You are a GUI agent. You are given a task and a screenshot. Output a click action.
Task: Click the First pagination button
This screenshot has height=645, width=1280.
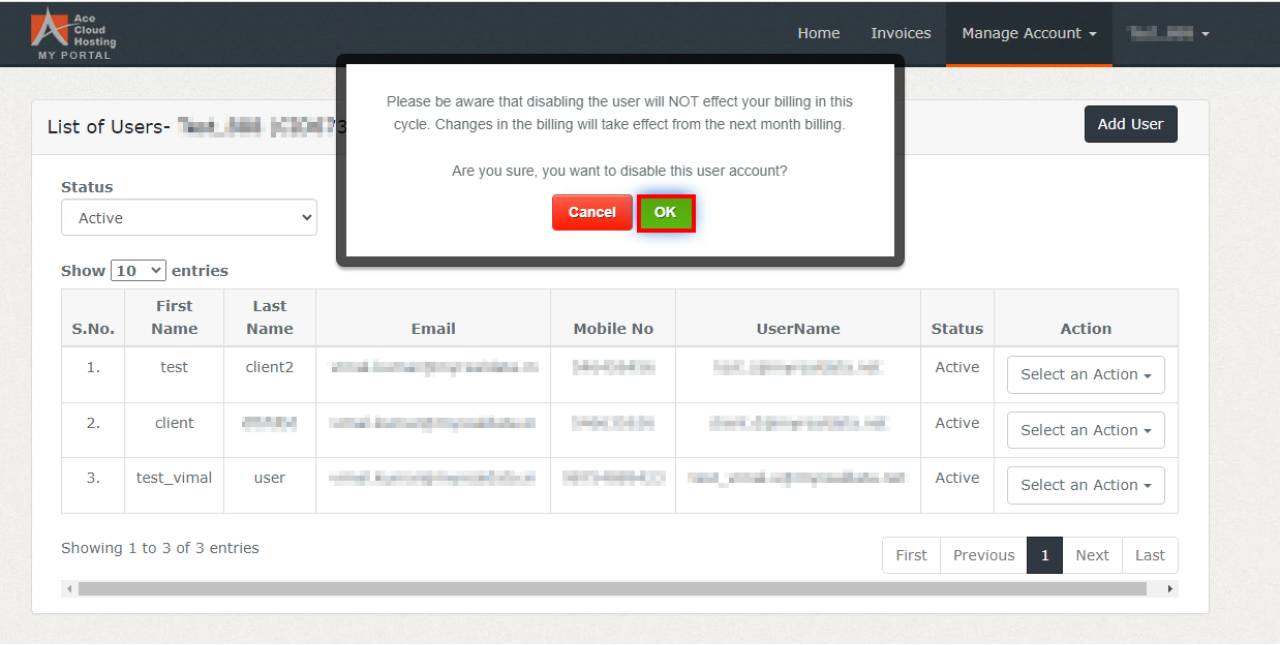pyautogui.click(x=910, y=555)
